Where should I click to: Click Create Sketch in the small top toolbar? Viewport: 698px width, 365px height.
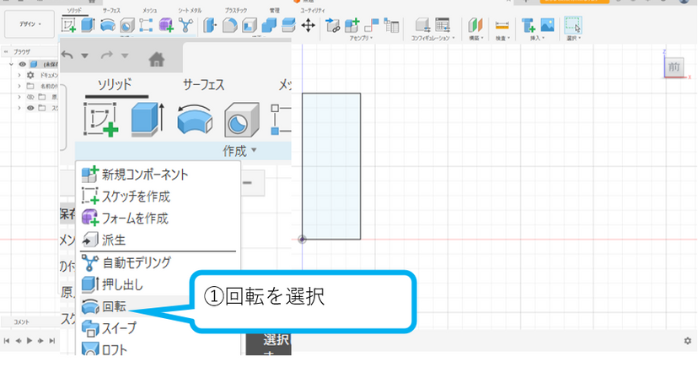[69, 25]
